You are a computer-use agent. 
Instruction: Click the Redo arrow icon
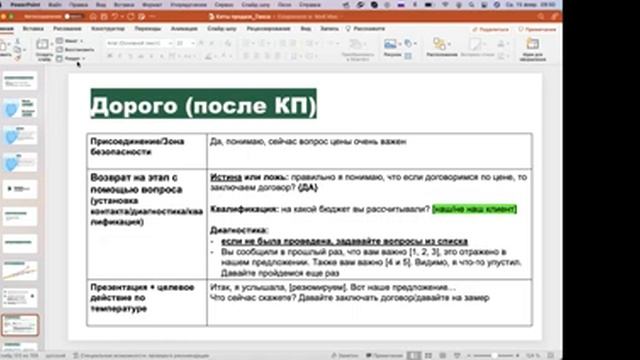(131, 17)
